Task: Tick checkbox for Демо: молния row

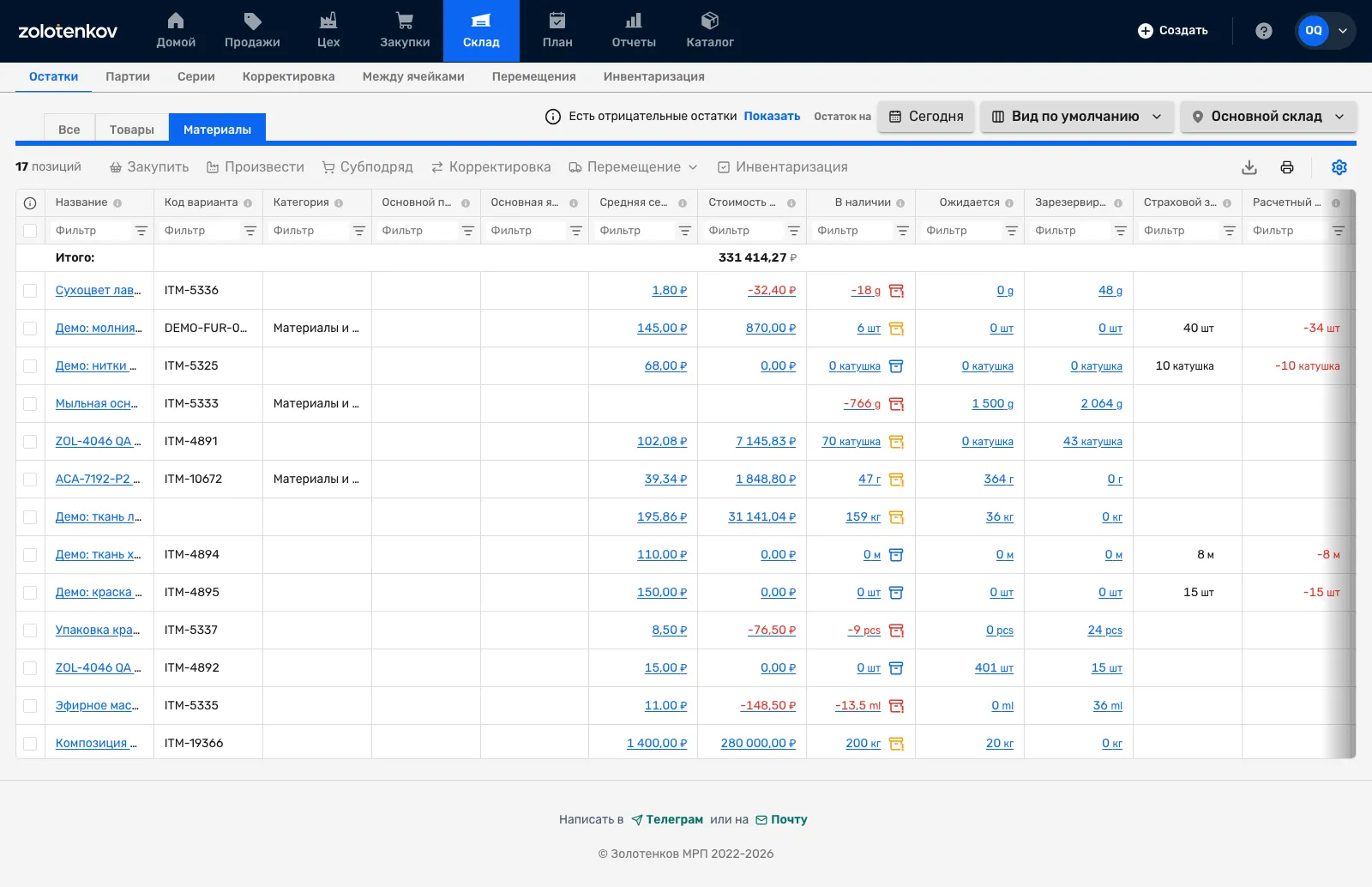Action: (x=30, y=329)
